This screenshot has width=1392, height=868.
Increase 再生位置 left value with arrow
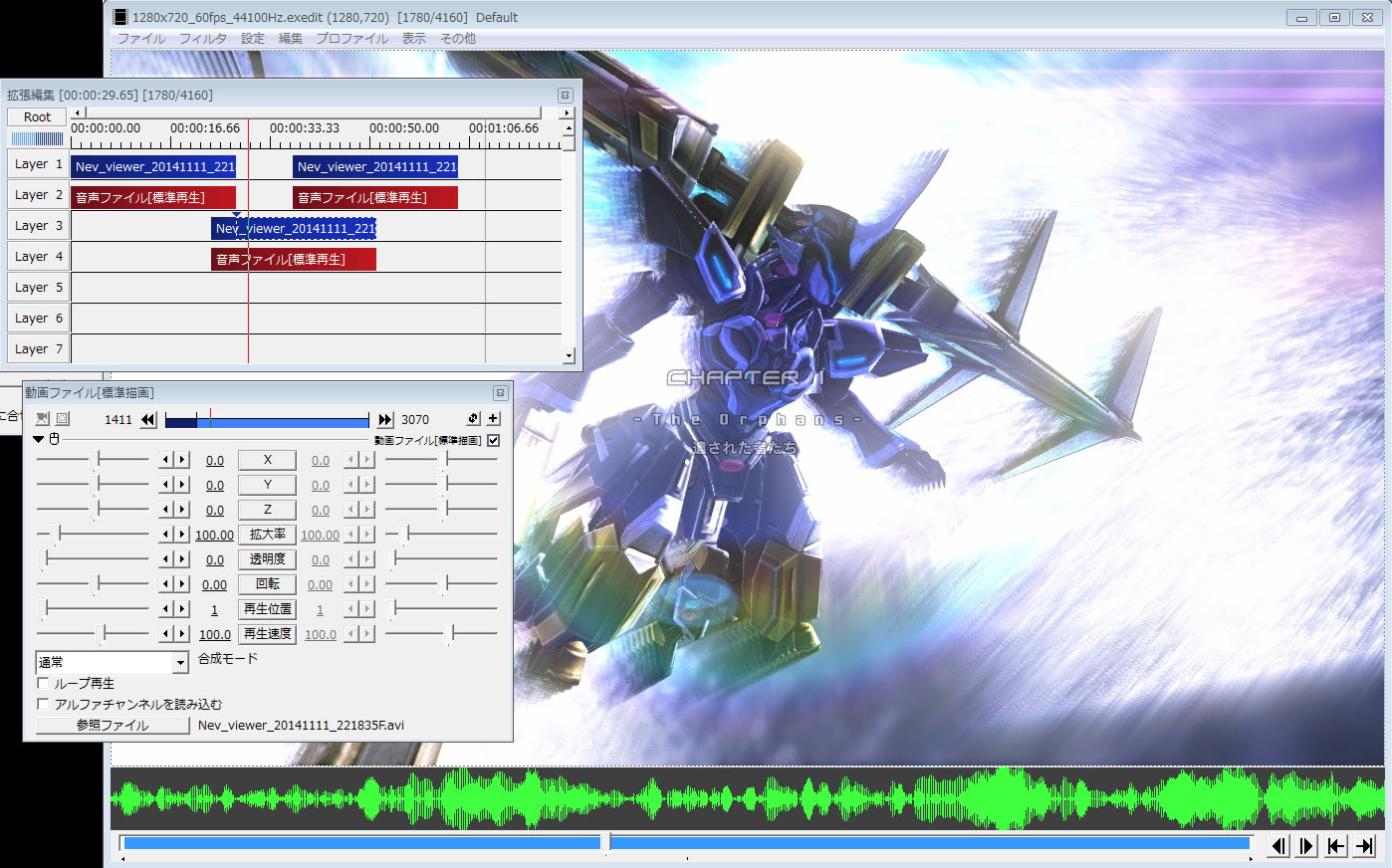coord(181,609)
